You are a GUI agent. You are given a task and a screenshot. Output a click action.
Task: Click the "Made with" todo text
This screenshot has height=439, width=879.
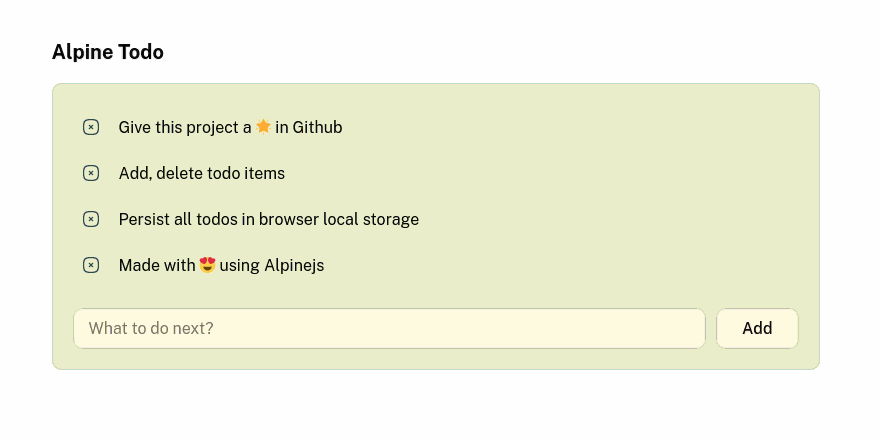(x=157, y=265)
